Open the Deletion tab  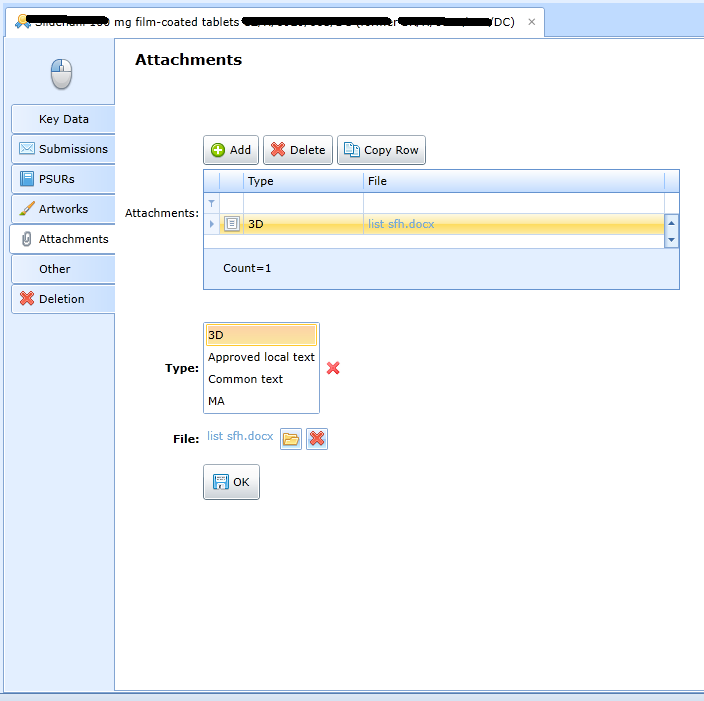click(63, 299)
